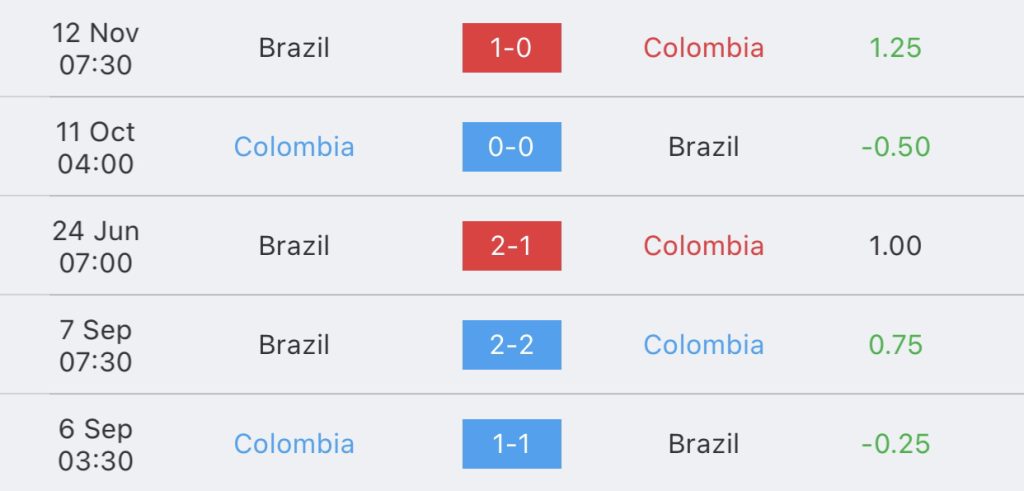
Task: Open the red 1-0 score badge
Action: pos(511,48)
